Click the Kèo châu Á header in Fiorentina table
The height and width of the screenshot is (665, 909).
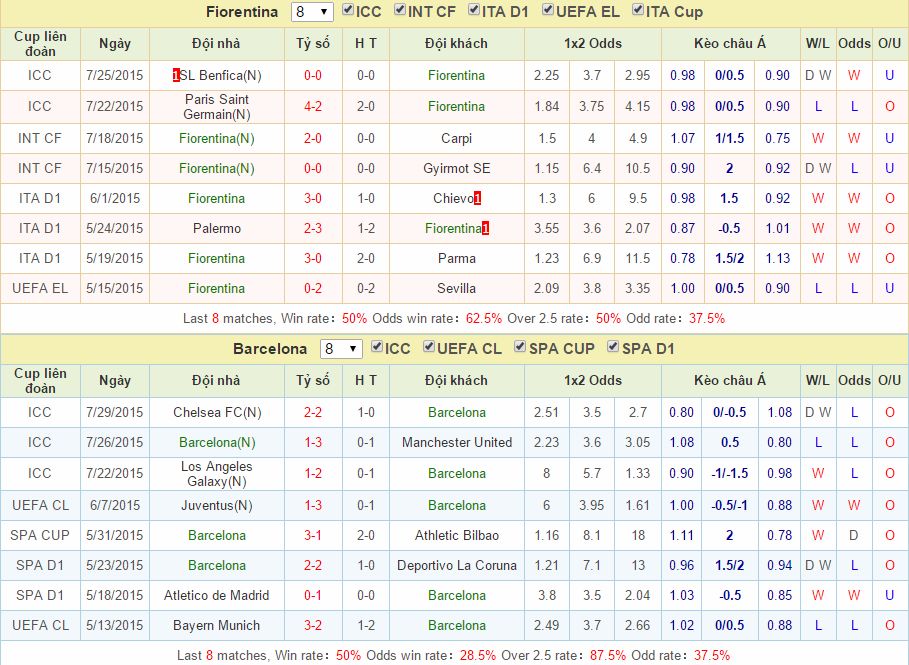click(x=729, y=43)
